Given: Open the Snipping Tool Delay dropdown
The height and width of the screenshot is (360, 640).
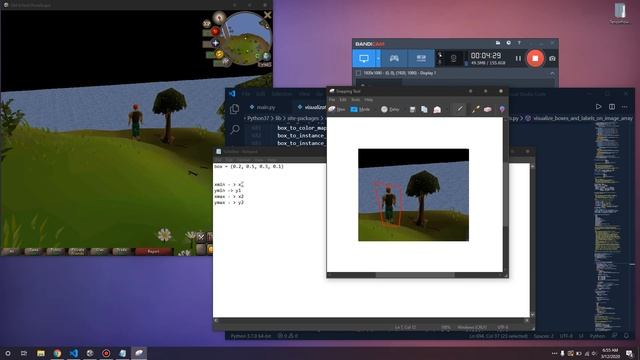Looking at the screenshot, I should coord(390,109).
